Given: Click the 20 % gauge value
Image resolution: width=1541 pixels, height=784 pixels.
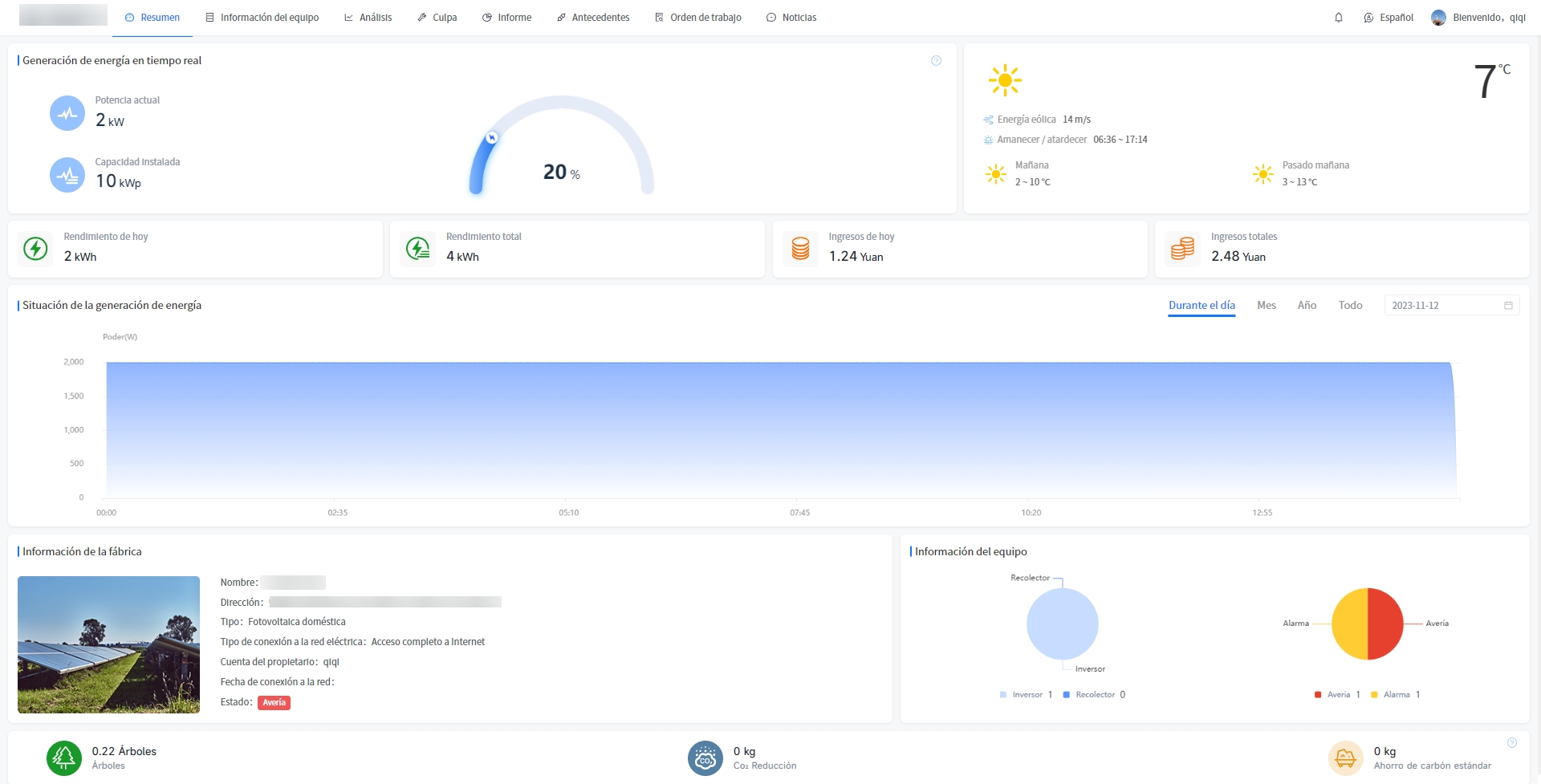Looking at the screenshot, I should 561,173.
